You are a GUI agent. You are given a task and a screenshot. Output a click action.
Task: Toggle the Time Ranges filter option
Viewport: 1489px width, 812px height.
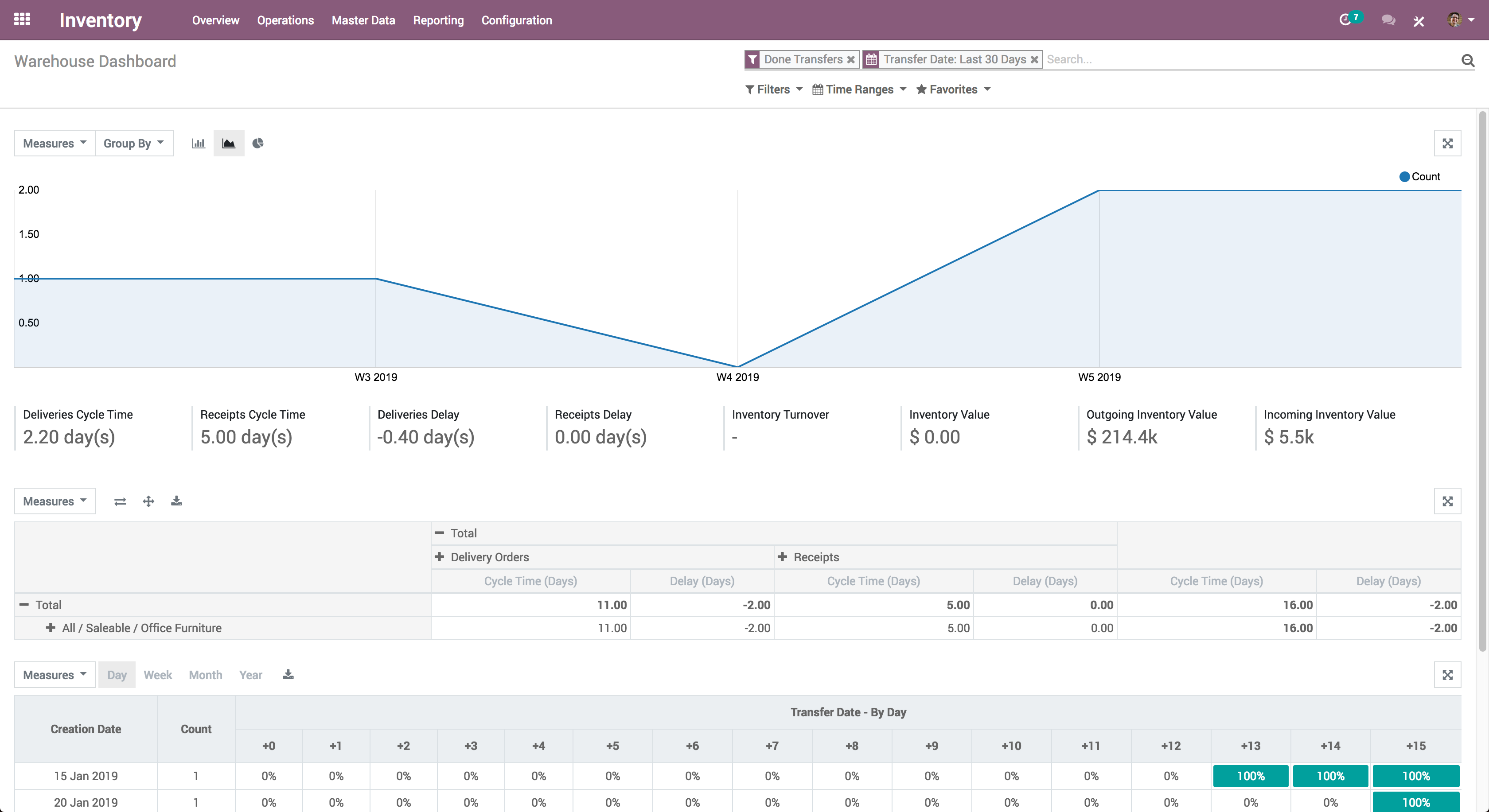[857, 89]
